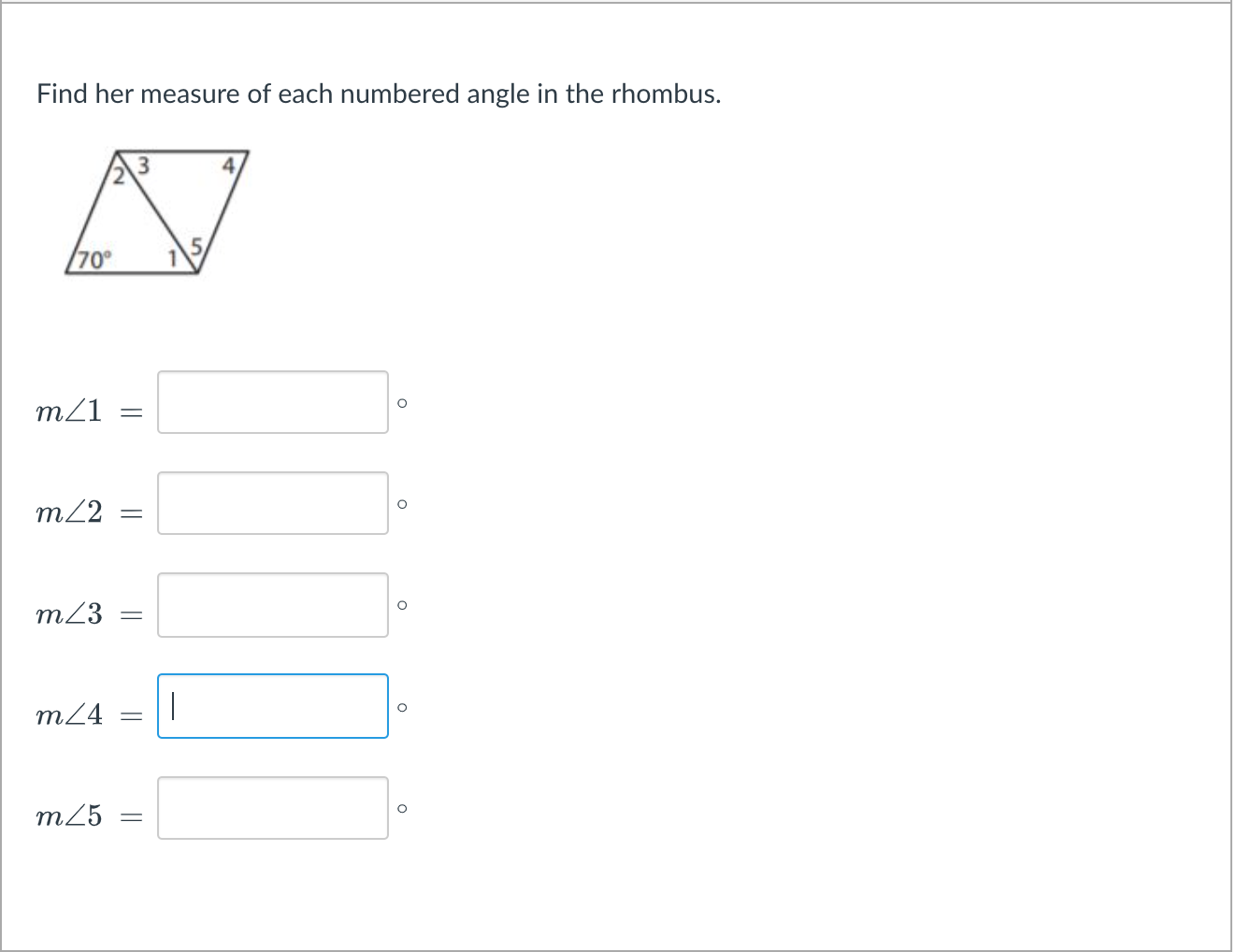Viewport: 1236px width, 952px height.
Task: Click the question text about numbered angles
Action: click(x=379, y=94)
